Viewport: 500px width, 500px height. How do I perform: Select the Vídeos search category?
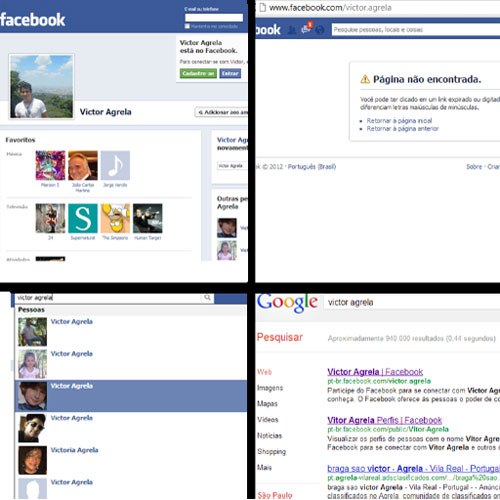pos(268,420)
